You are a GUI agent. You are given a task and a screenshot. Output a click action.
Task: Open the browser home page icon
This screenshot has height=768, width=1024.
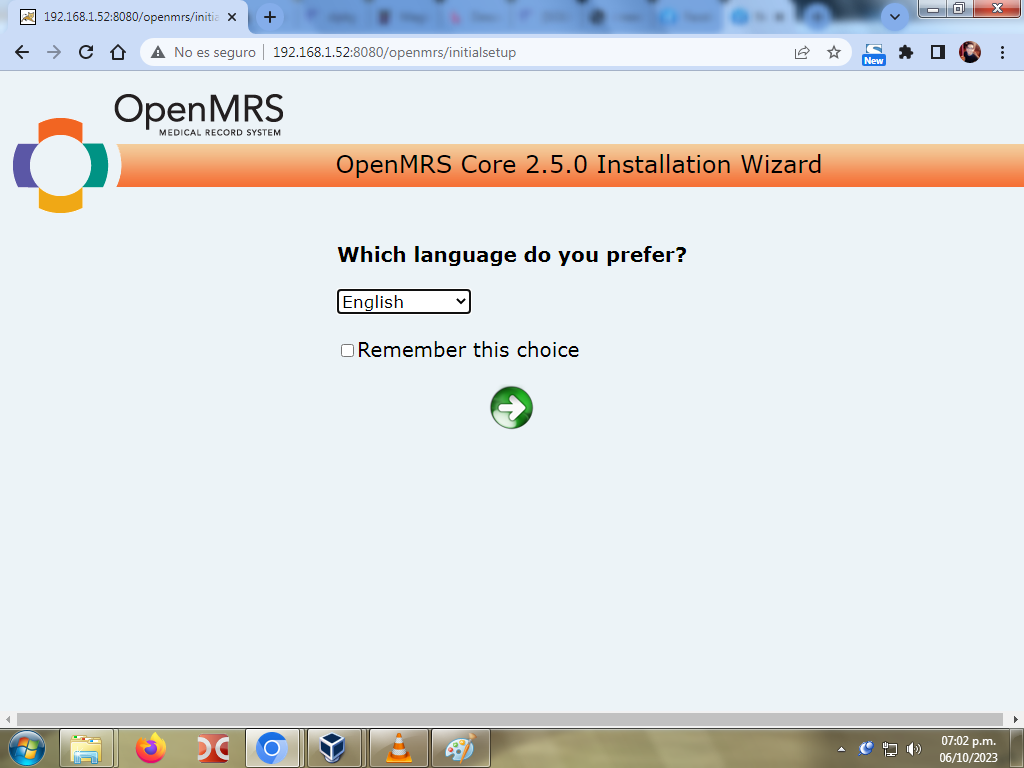click(118, 52)
